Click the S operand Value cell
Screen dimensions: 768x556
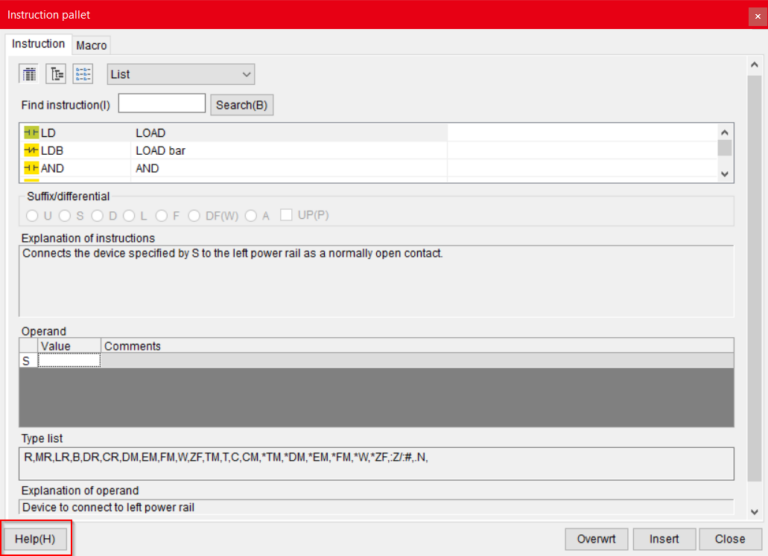click(69, 361)
